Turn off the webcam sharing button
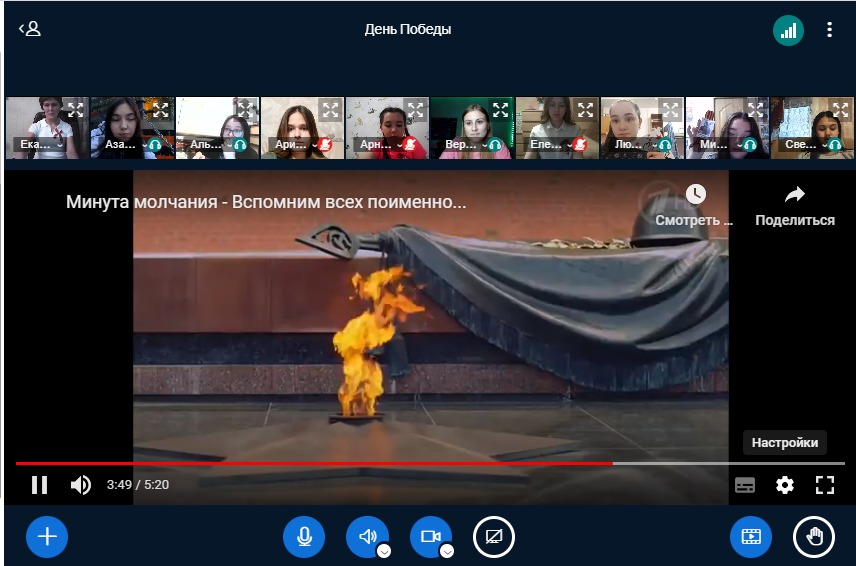This screenshot has height=566, width=856. tap(430, 537)
